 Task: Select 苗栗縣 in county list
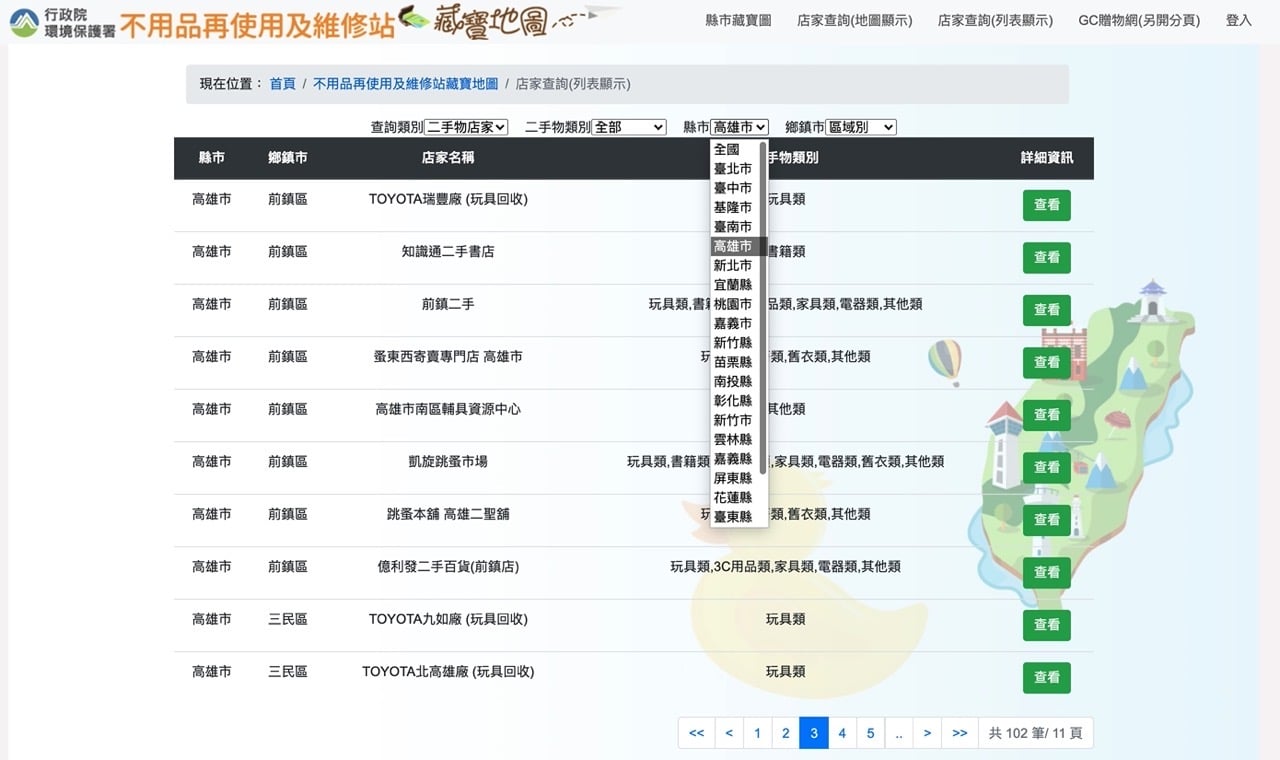click(x=735, y=362)
